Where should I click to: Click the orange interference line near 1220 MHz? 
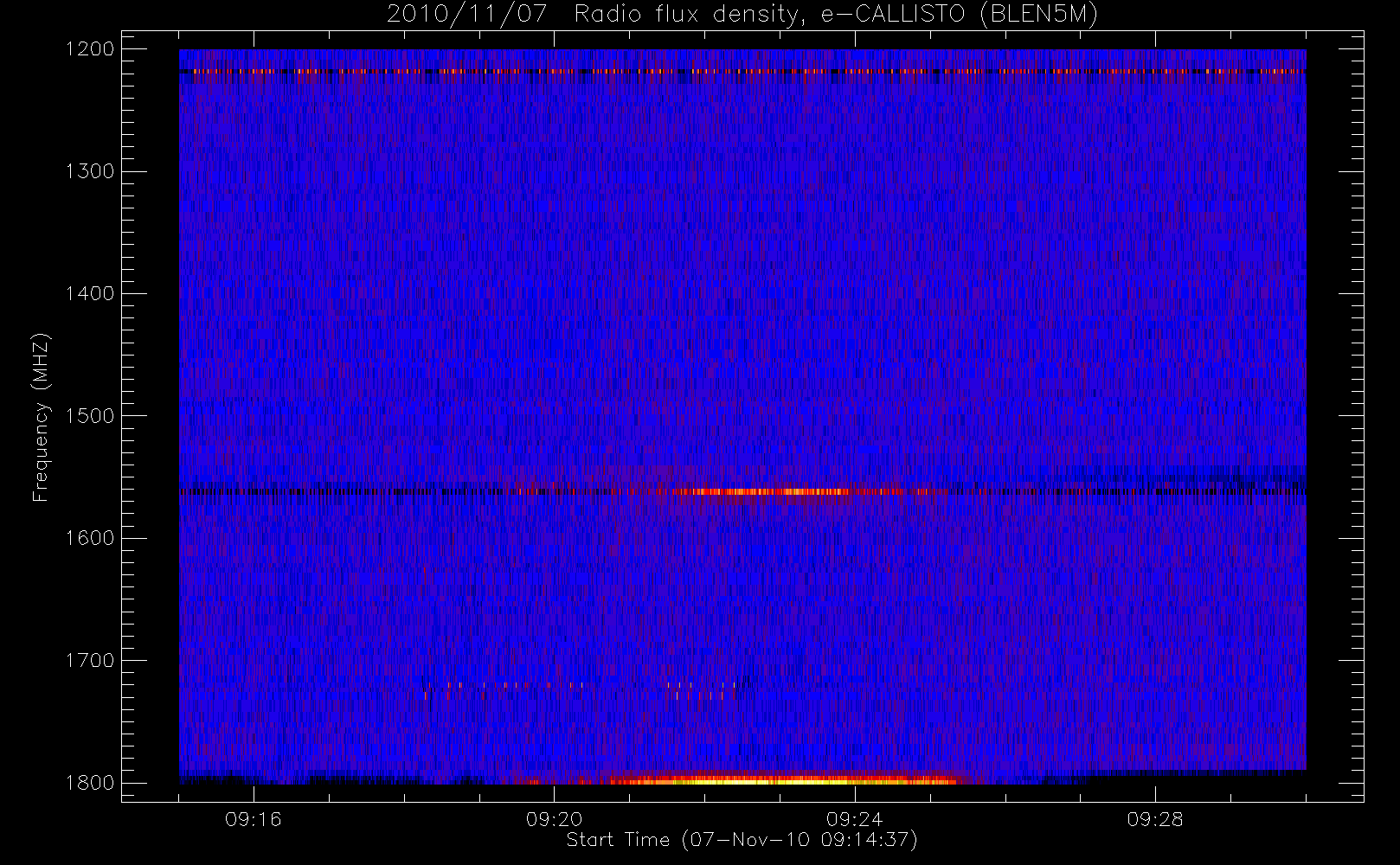(x=742, y=71)
